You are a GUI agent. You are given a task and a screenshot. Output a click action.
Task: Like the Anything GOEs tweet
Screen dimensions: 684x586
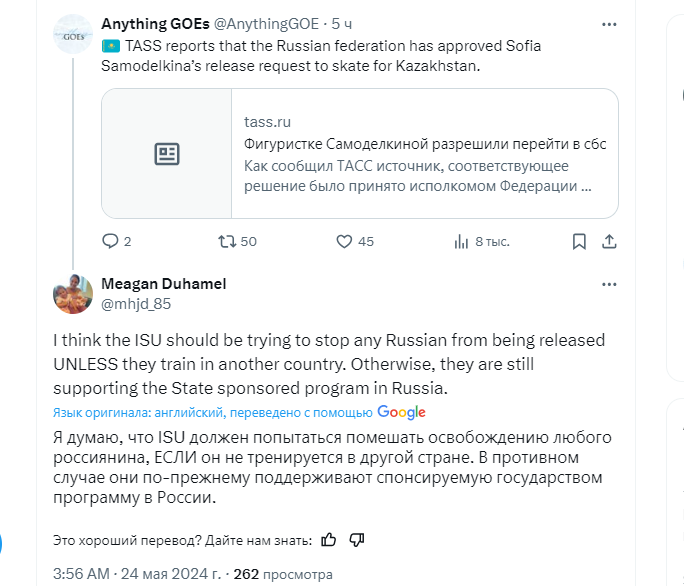(x=344, y=241)
